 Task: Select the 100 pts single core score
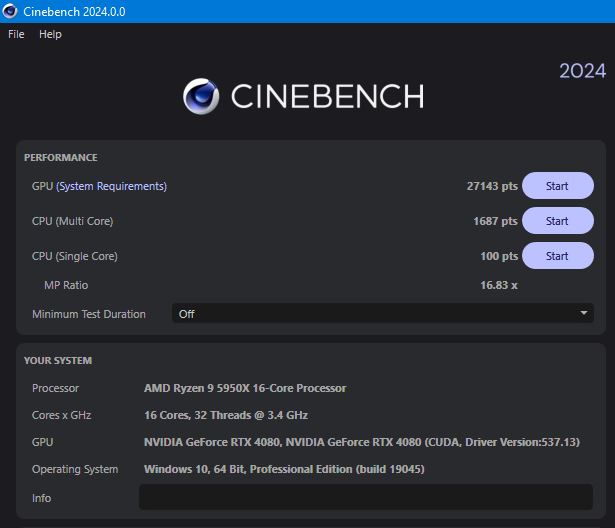[x=499, y=256]
